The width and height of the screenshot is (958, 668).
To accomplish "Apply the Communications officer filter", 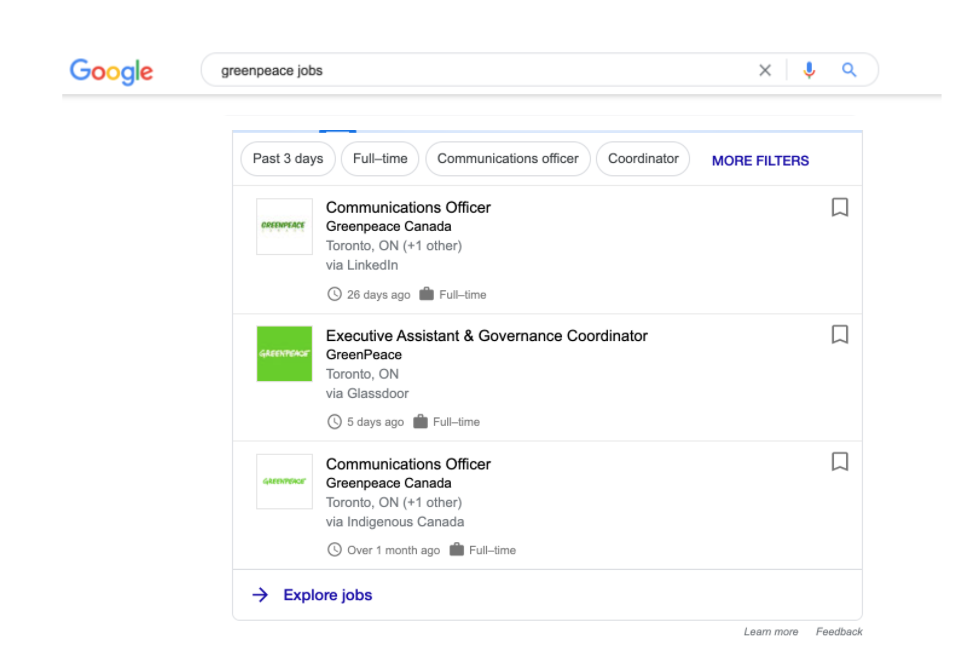I will [507, 158].
